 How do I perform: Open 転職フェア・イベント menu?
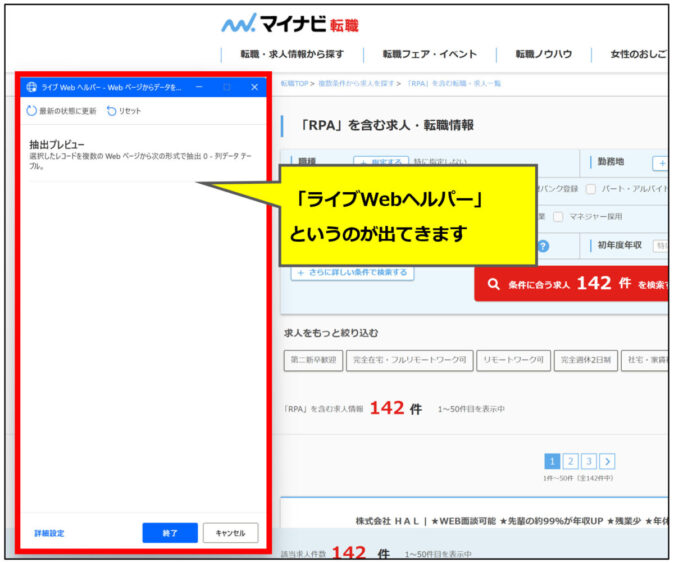click(430, 54)
